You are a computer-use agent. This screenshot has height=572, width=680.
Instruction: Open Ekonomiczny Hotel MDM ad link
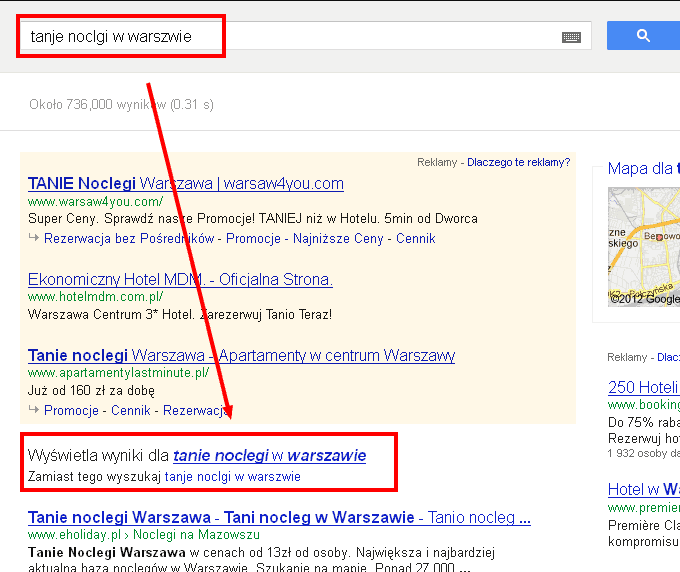click(180, 279)
